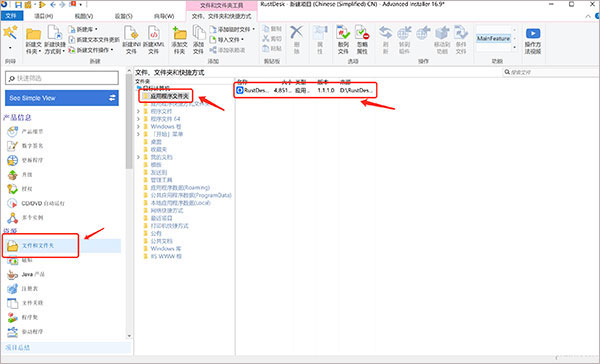Open the Project (H) ribbon tab

tap(44, 16)
